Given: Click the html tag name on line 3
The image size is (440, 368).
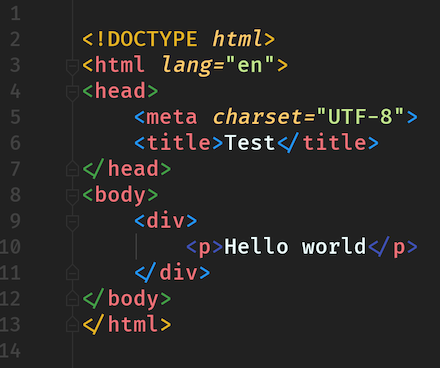Looking at the screenshot, I should (120, 65).
